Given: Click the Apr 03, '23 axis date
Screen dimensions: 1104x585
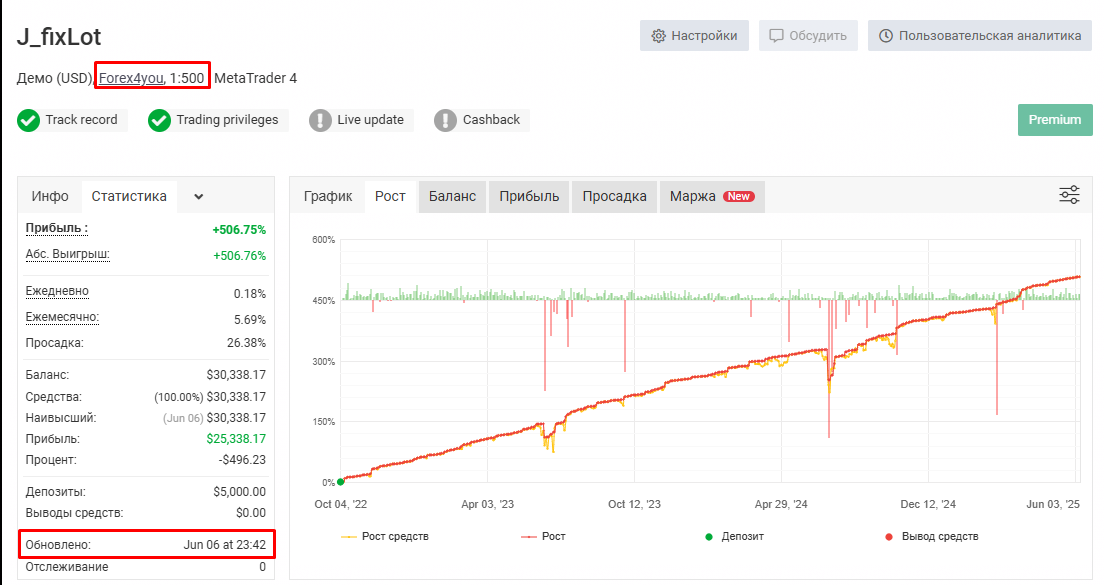Looking at the screenshot, I should tap(487, 504).
